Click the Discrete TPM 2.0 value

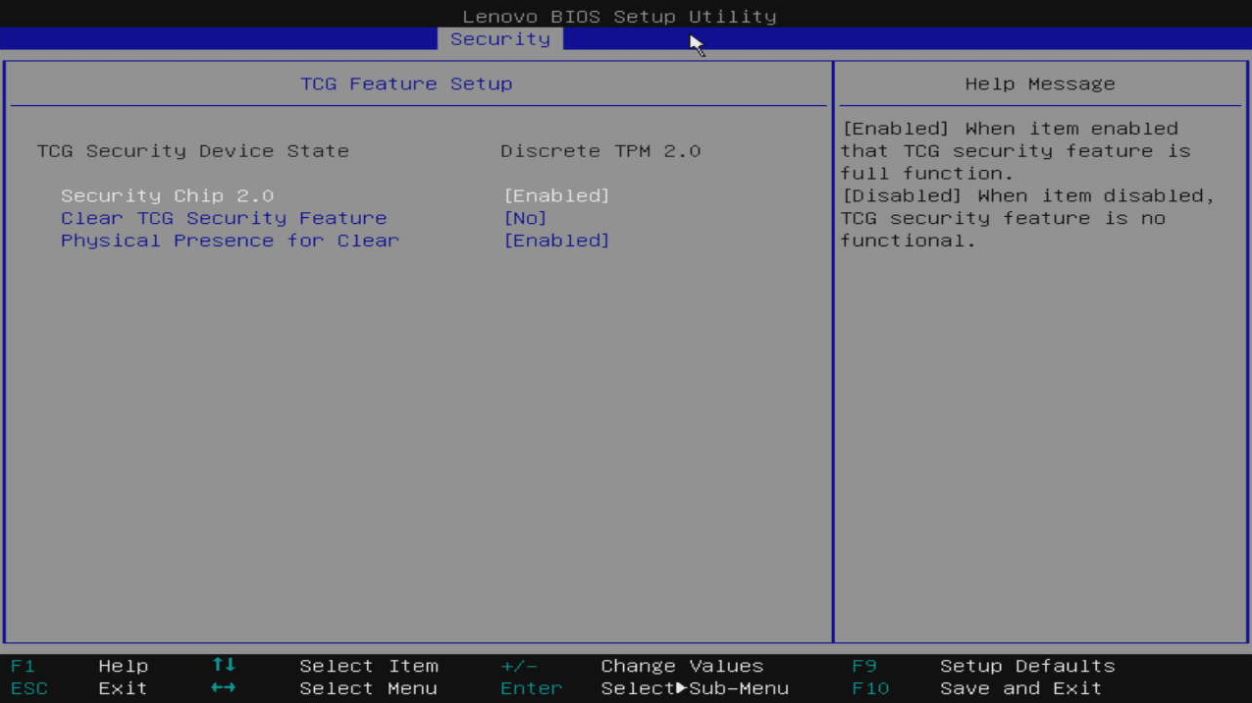600,151
